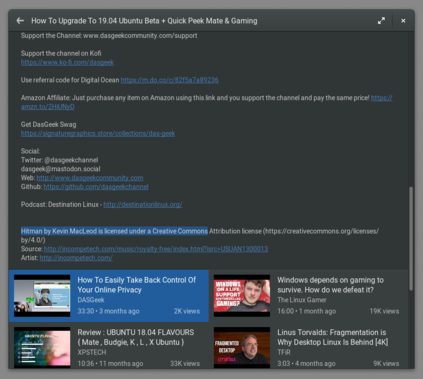Select title Windows depends on gaming to survive
The height and width of the screenshot is (379, 423).
(330, 285)
